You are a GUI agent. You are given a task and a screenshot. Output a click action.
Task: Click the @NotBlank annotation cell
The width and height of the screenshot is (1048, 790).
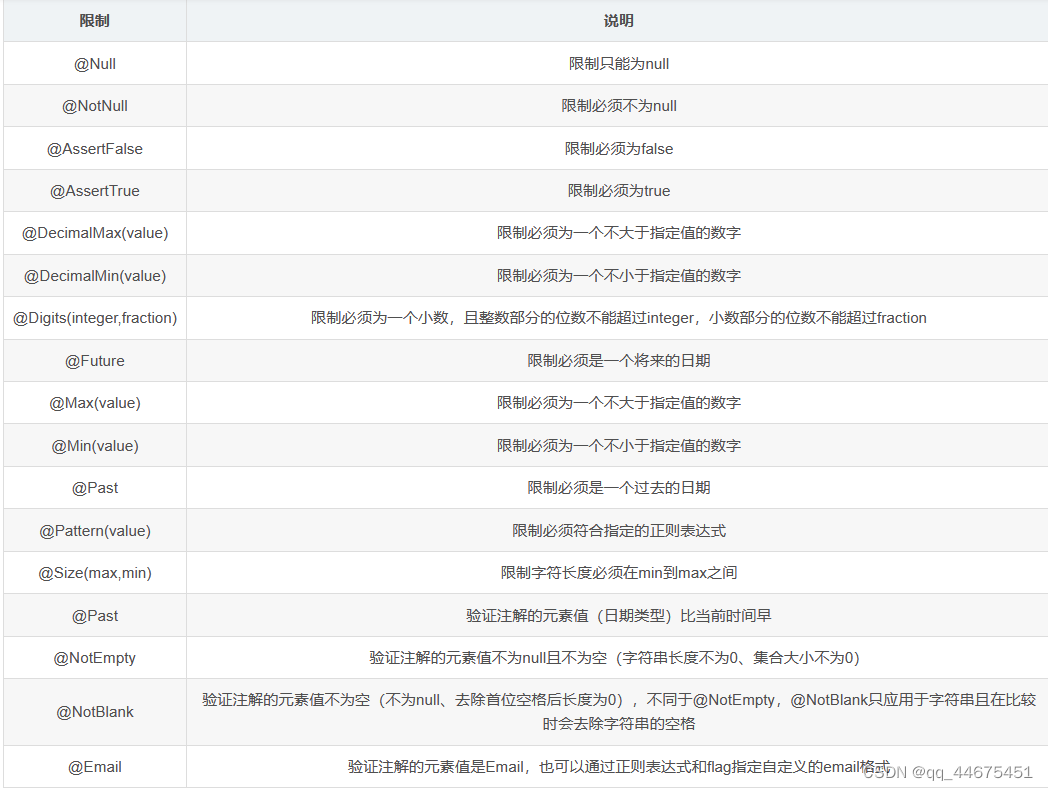point(94,711)
